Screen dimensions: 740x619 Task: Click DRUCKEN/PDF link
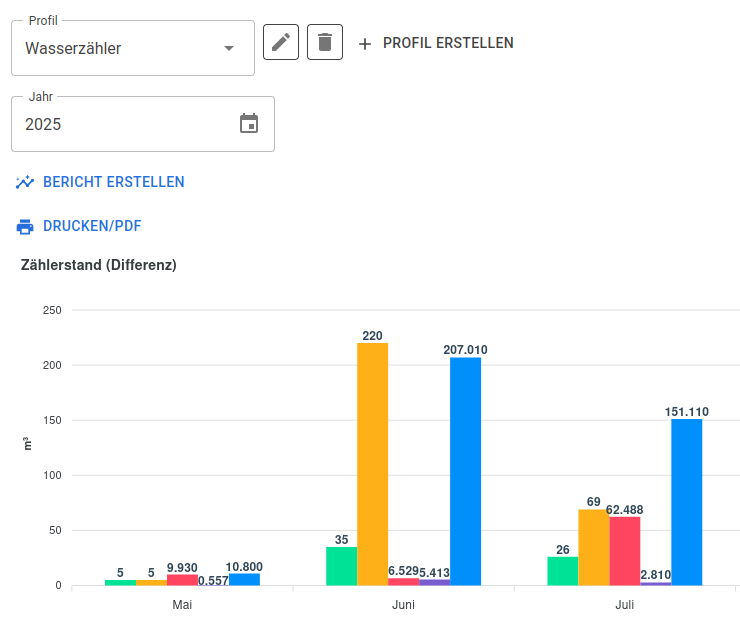[x=92, y=226]
